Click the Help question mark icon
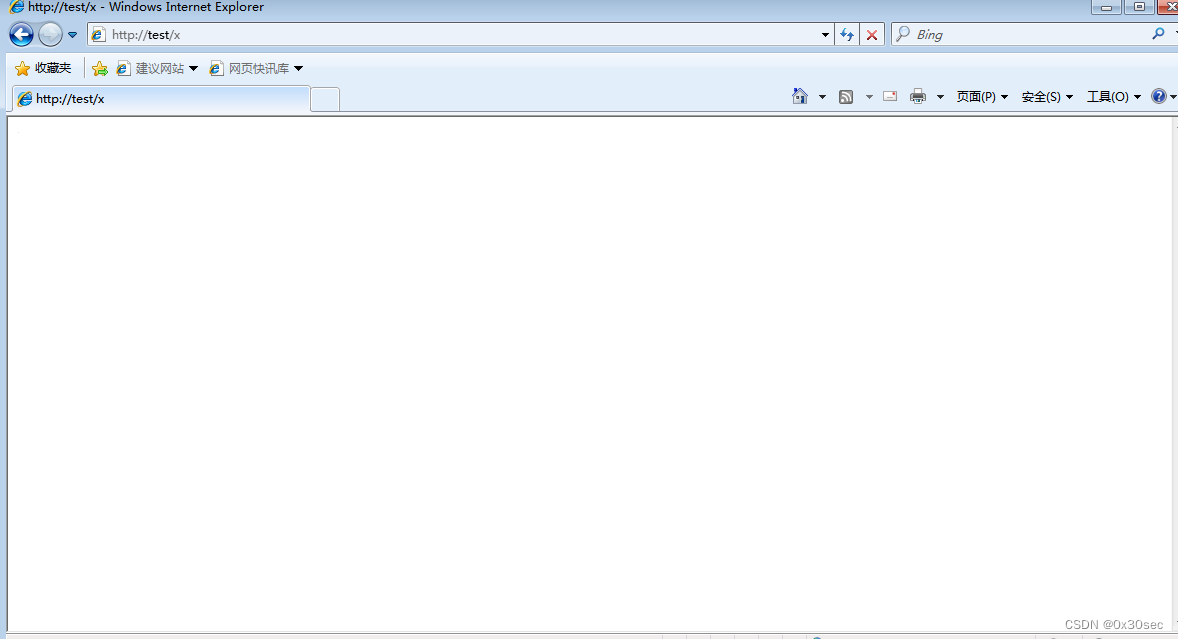1178x639 pixels. (x=1159, y=96)
